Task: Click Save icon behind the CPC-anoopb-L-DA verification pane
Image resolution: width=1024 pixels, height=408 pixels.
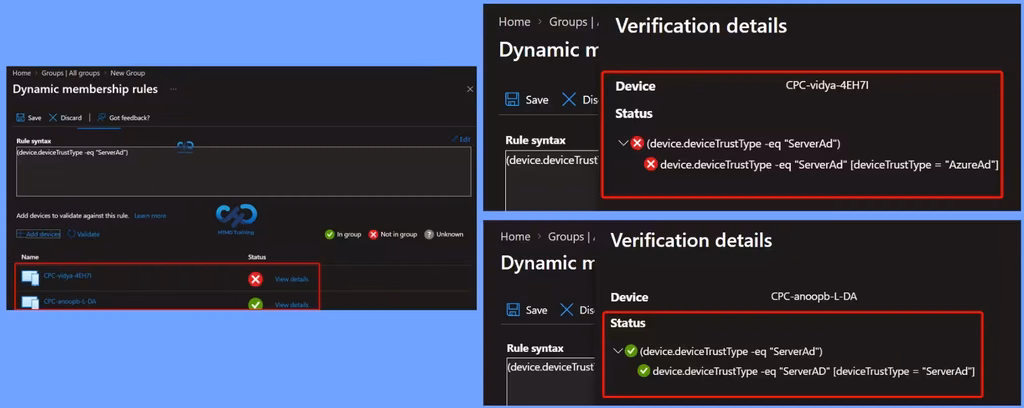Action: (x=513, y=310)
